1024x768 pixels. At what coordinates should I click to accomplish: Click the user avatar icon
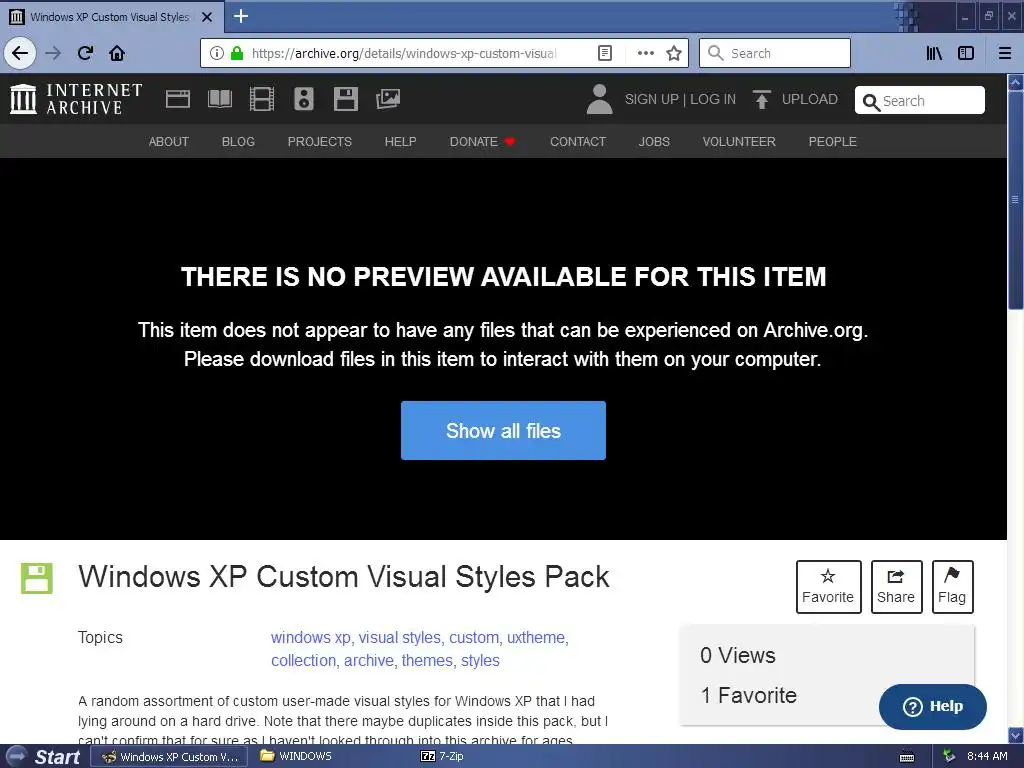[x=599, y=99]
